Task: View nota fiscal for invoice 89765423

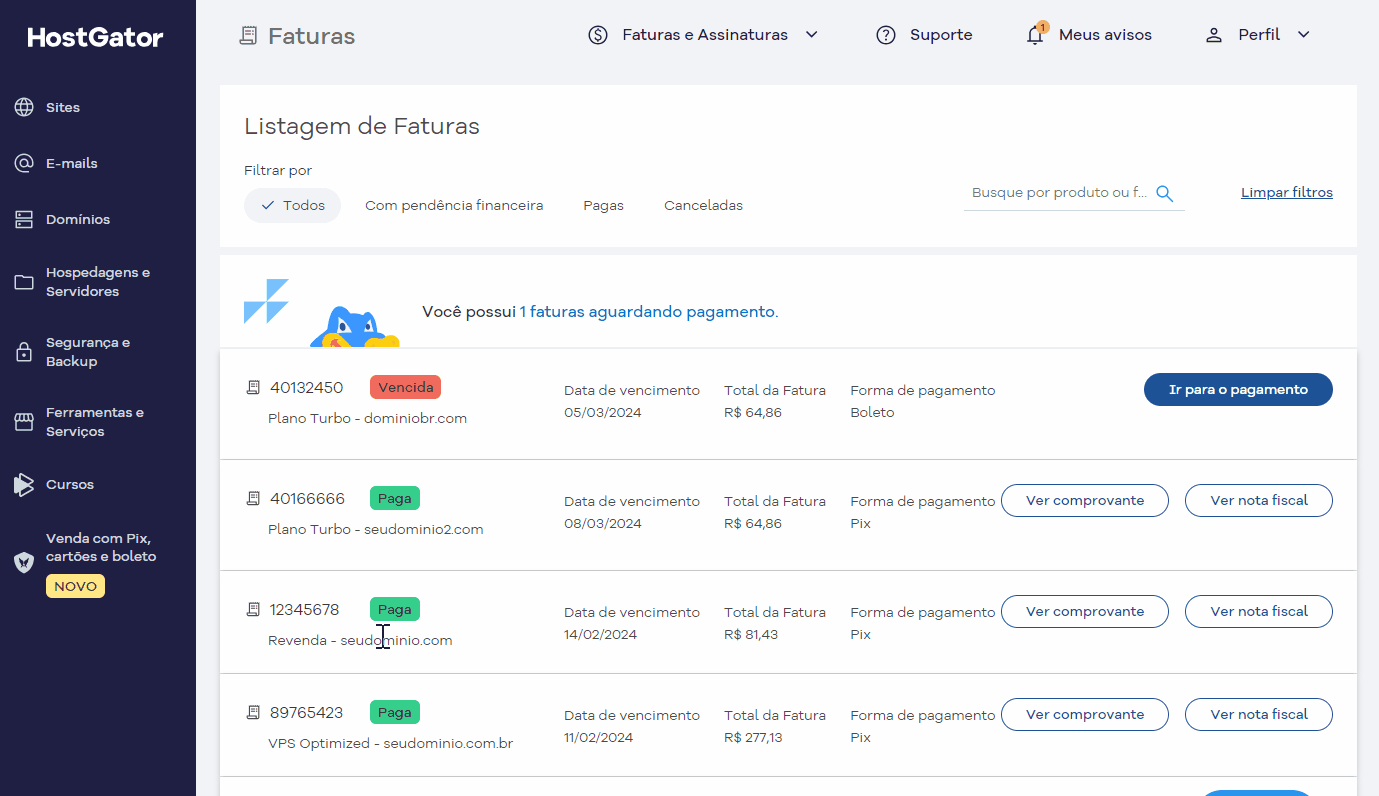Action: click(x=1259, y=715)
